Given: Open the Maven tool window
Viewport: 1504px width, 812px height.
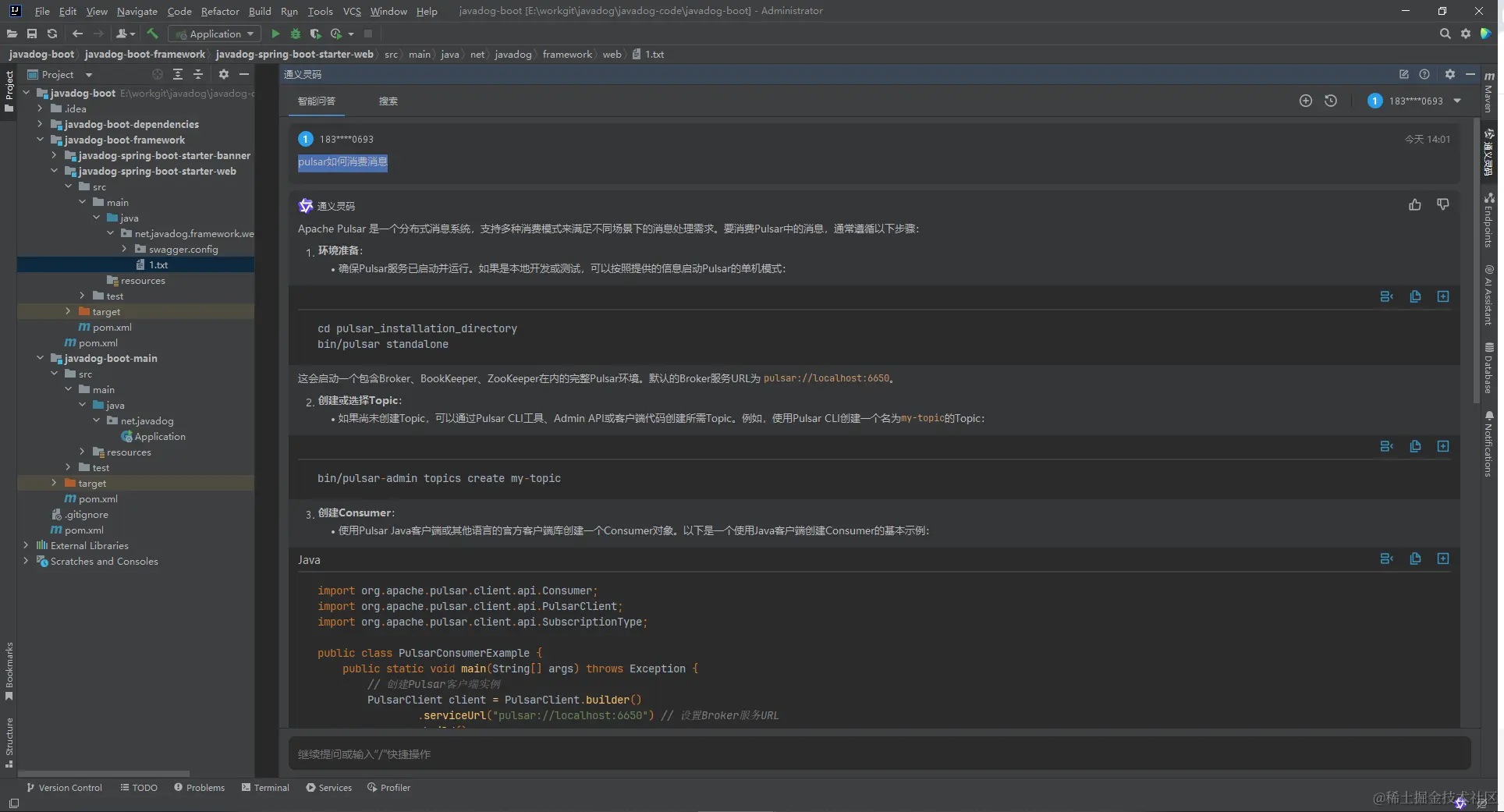Looking at the screenshot, I should click(x=1489, y=92).
